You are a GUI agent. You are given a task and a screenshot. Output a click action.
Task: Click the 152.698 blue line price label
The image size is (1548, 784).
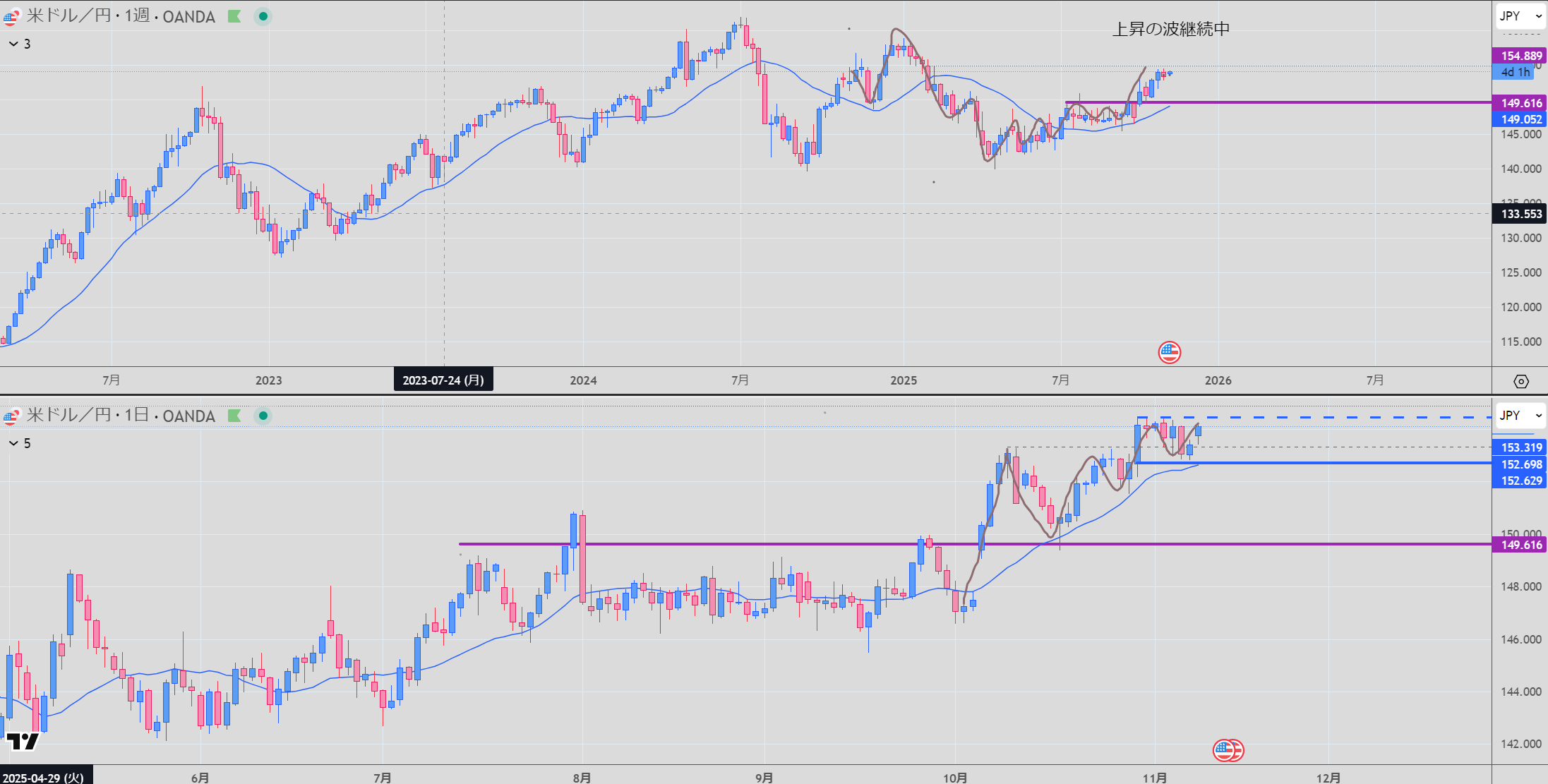pyautogui.click(x=1520, y=464)
